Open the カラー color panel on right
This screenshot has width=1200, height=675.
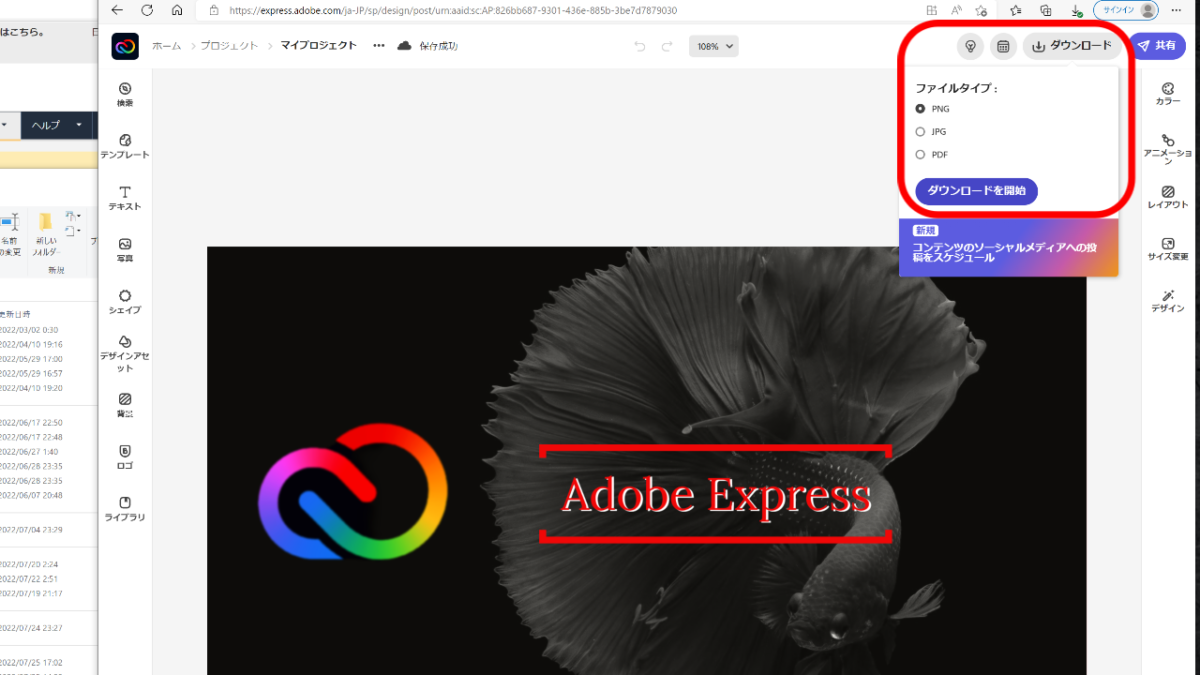(x=1168, y=94)
